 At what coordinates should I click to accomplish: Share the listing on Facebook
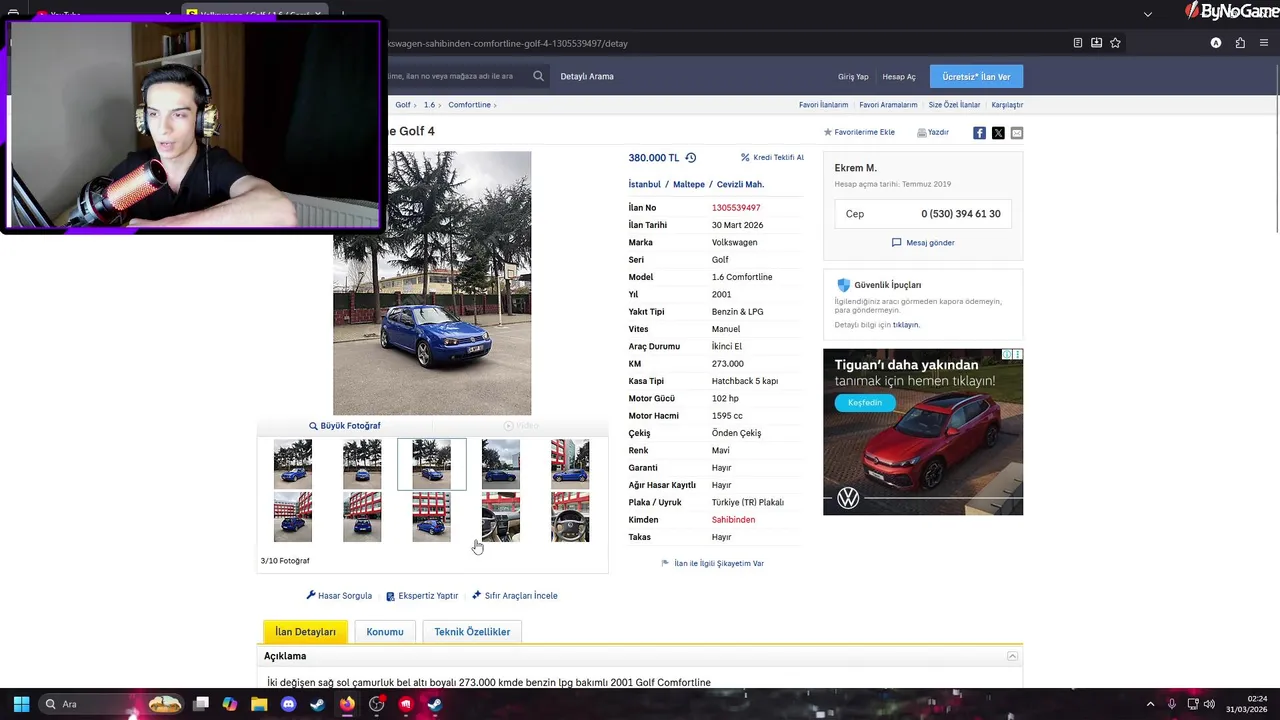[979, 133]
